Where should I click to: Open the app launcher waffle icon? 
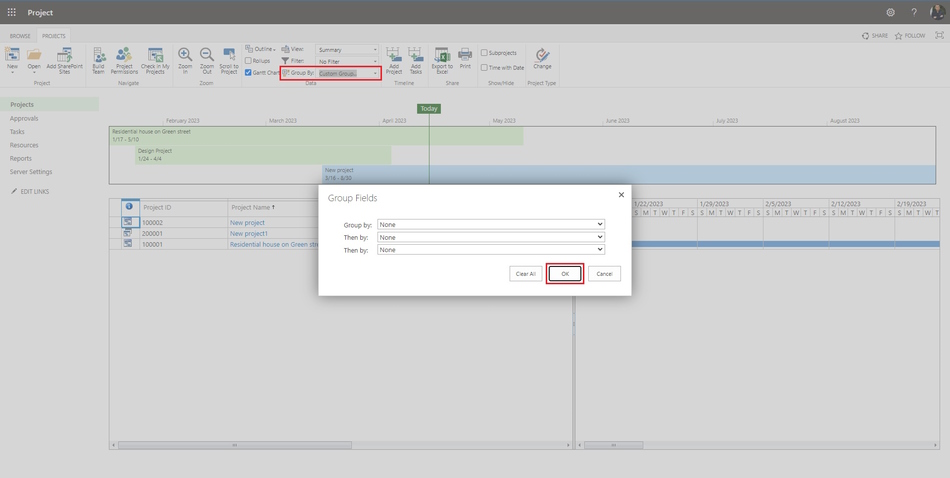coord(12,12)
